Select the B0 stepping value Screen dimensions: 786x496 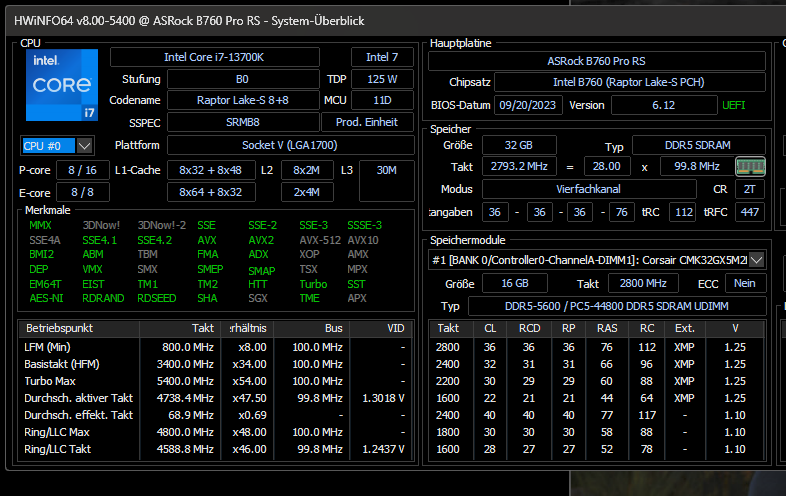point(243,79)
